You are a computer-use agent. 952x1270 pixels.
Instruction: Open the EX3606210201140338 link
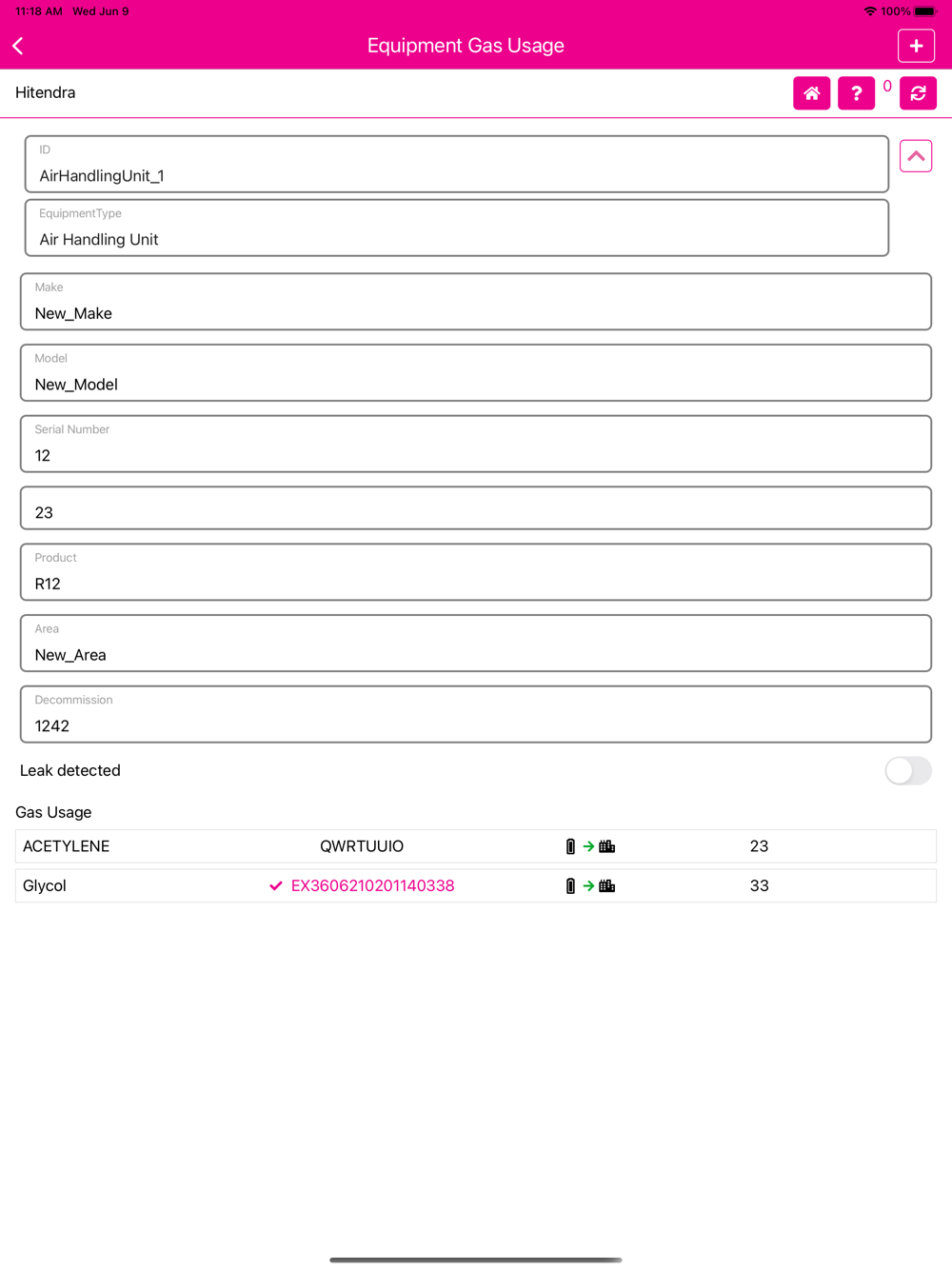(372, 886)
